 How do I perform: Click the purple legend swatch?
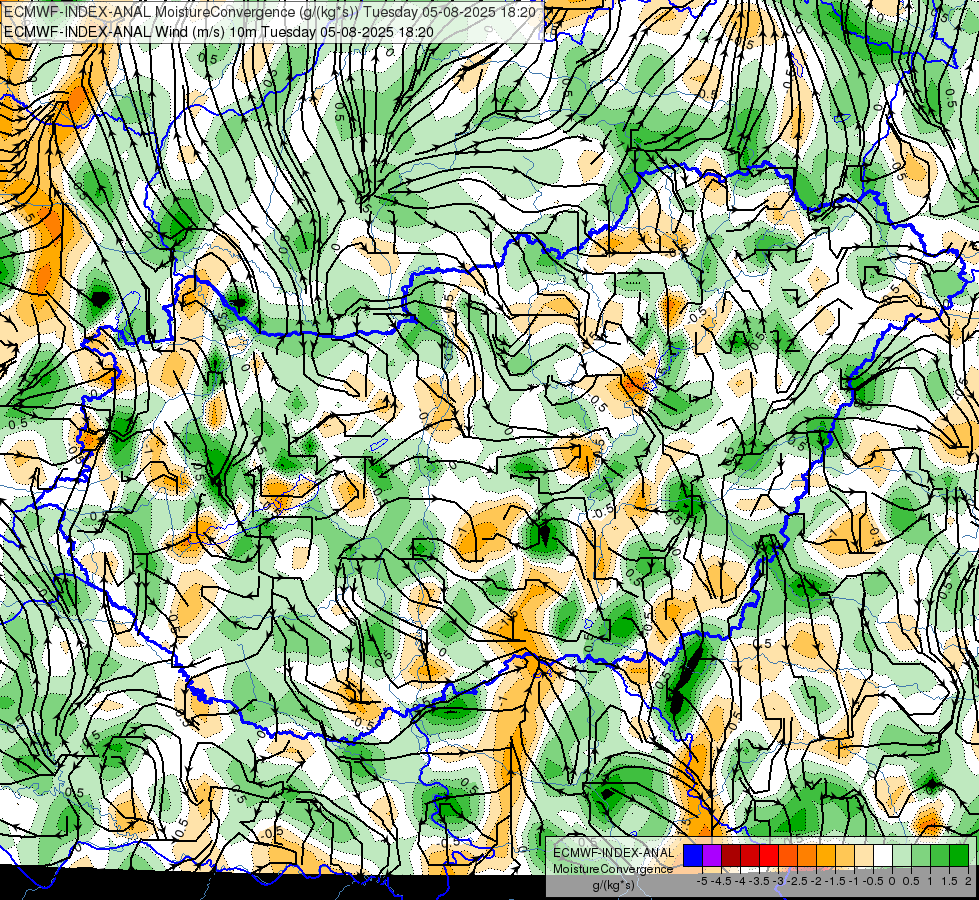[712, 855]
